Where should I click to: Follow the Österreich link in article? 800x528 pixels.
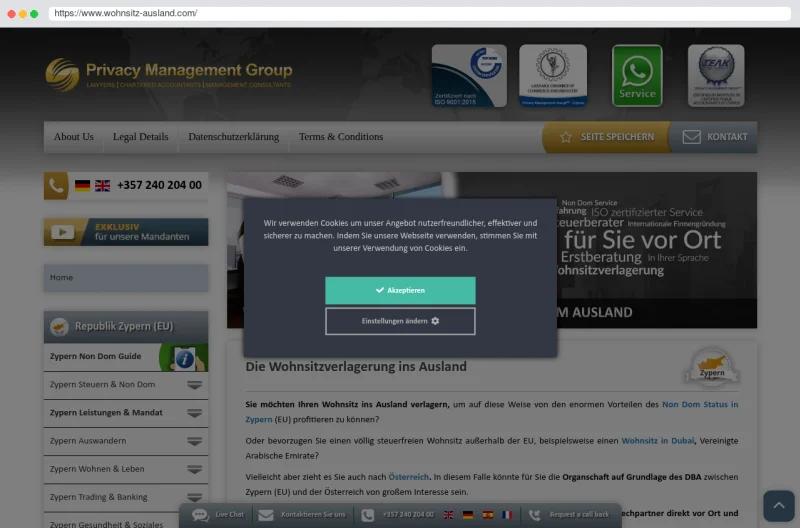pos(408,477)
